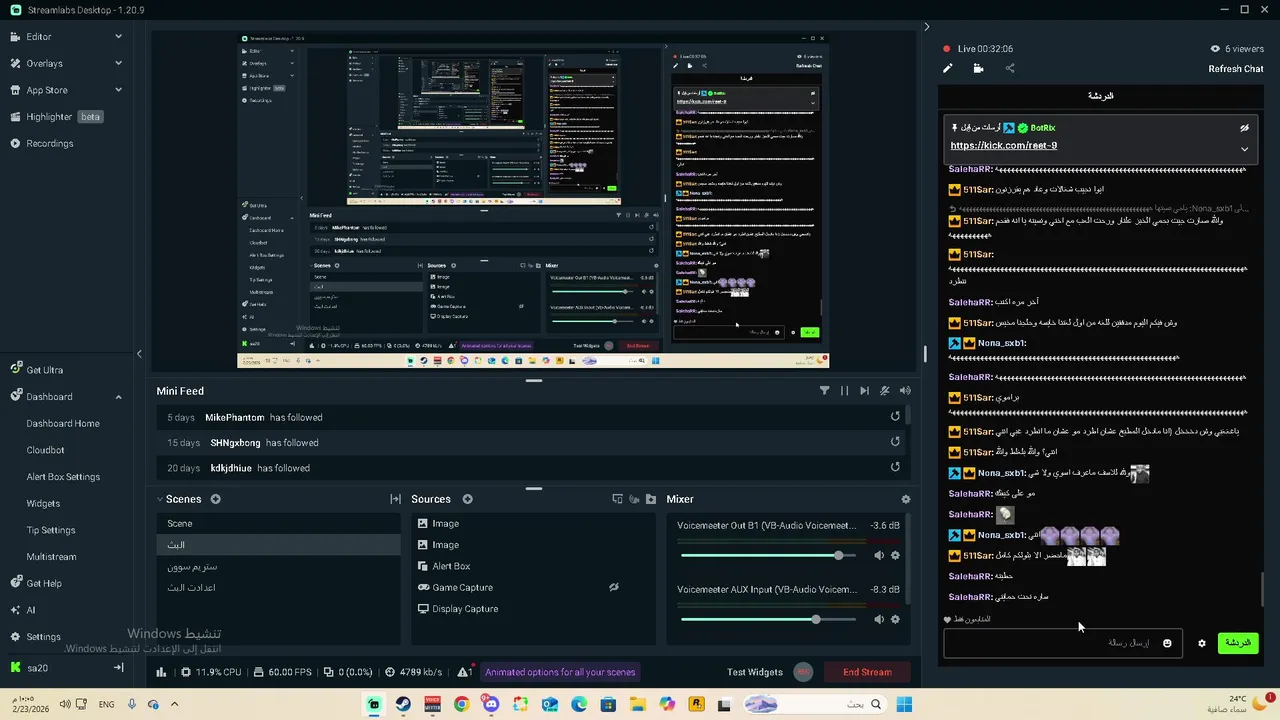This screenshot has height=720, width=1280.
Task: Add a new scene with plus icon
Action: point(215,499)
